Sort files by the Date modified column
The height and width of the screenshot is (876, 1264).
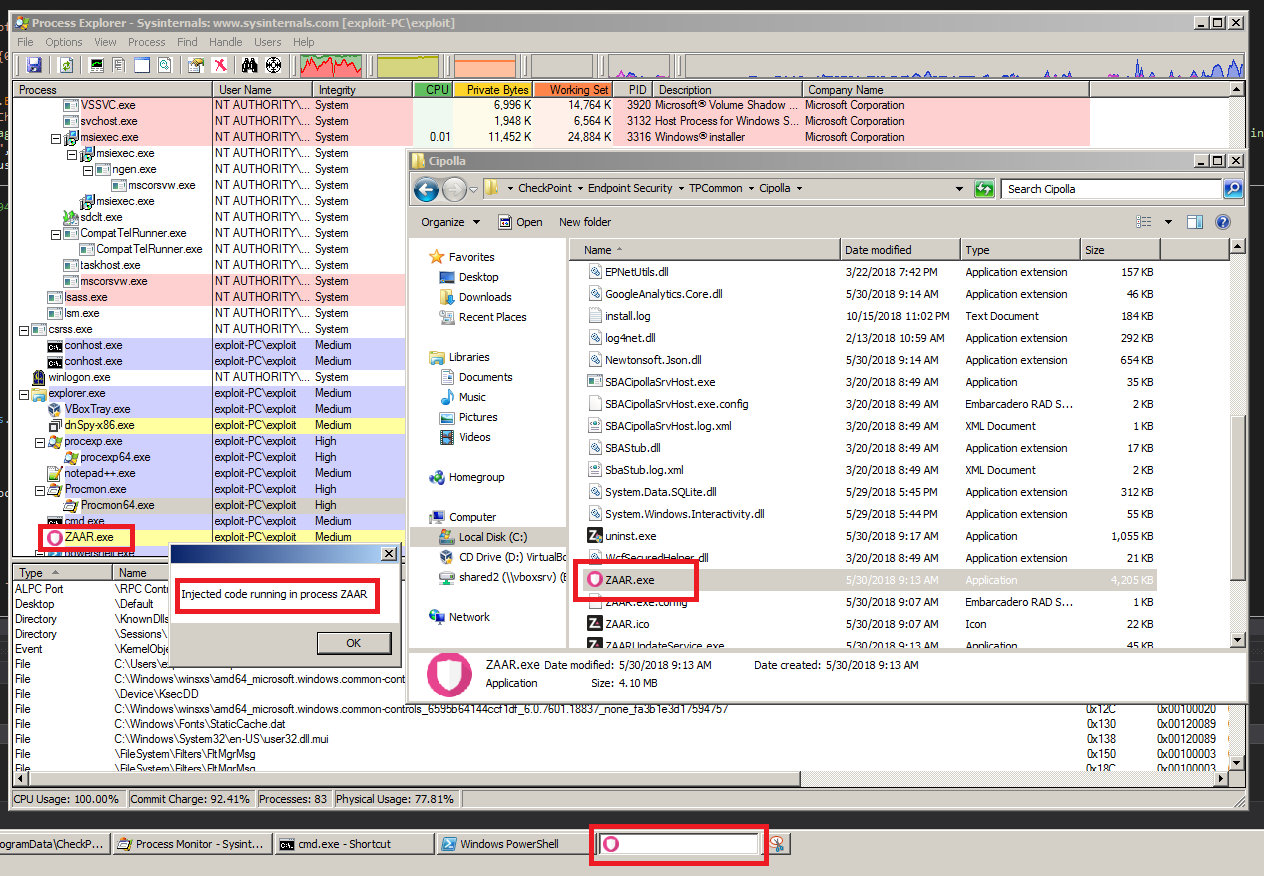[x=899, y=250]
